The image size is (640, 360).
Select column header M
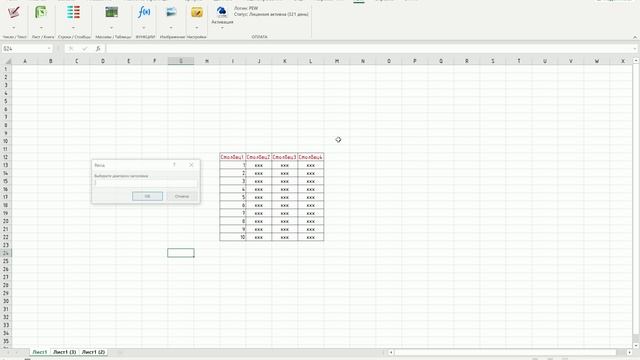tap(337, 61)
